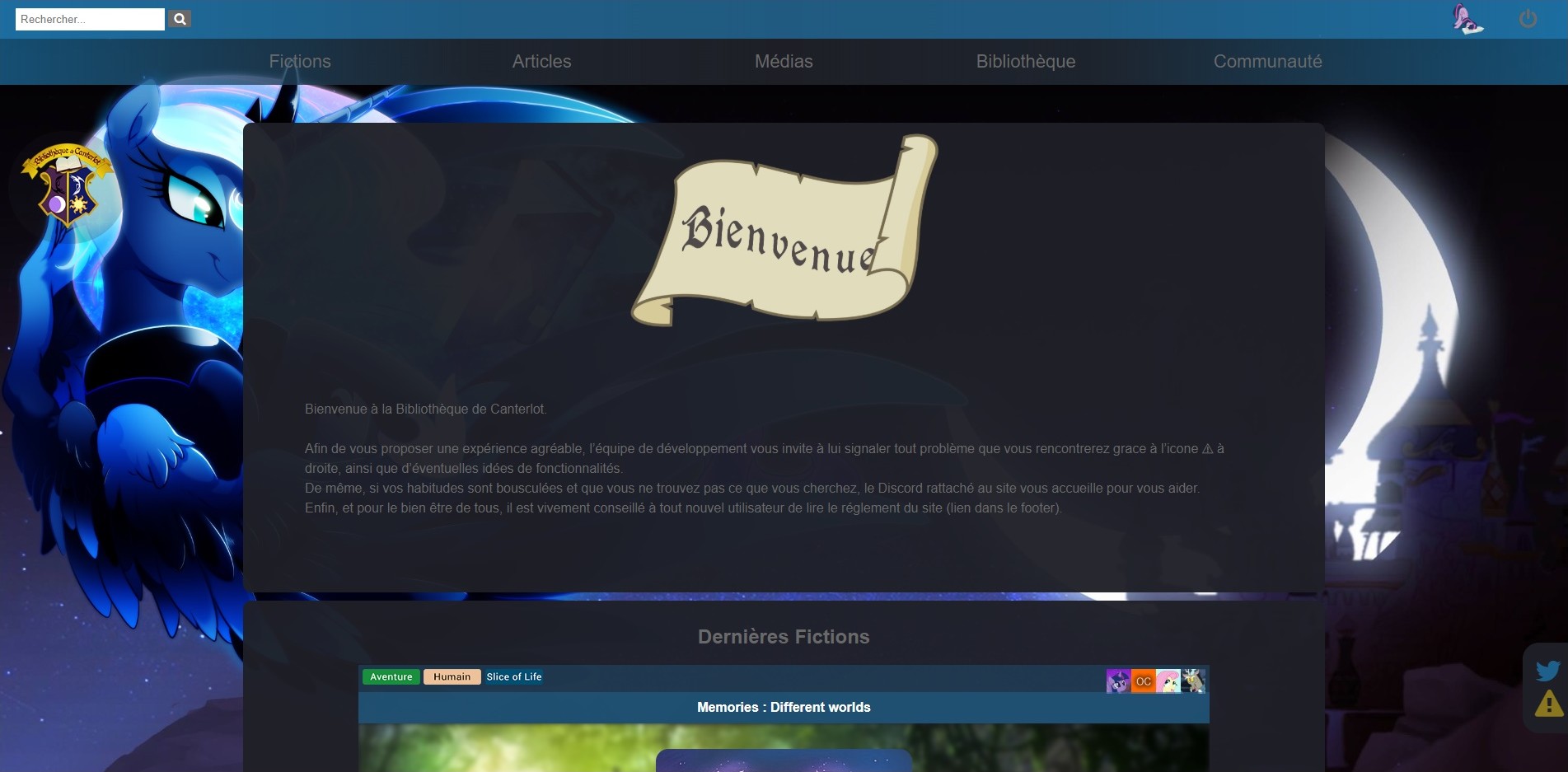Click the Bienvenue scroll banner
This screenshot has height=772, width=1568.
coord(784,231)
